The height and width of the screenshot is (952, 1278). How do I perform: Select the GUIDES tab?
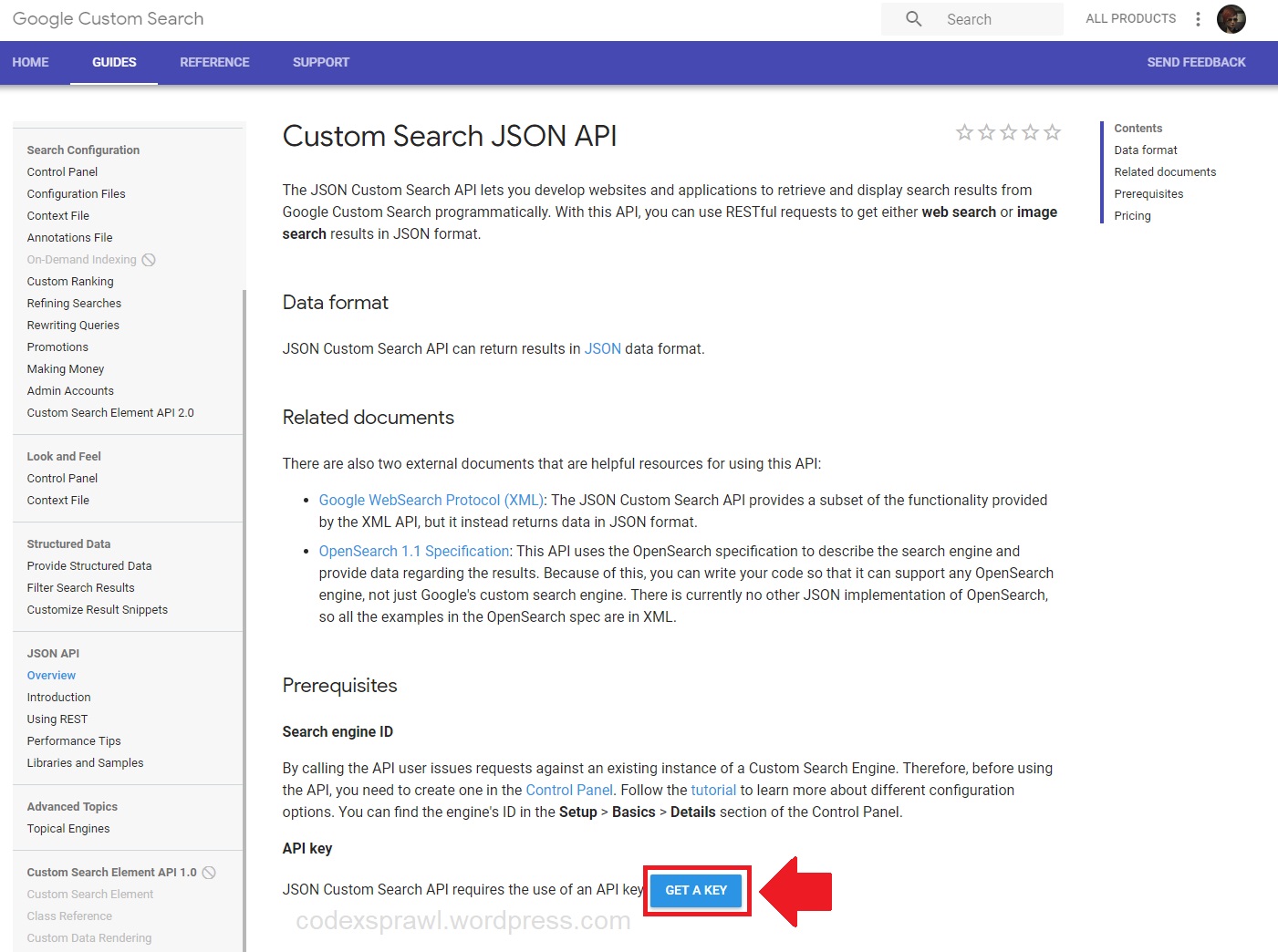pyautogui.click(x=114, y=62)
